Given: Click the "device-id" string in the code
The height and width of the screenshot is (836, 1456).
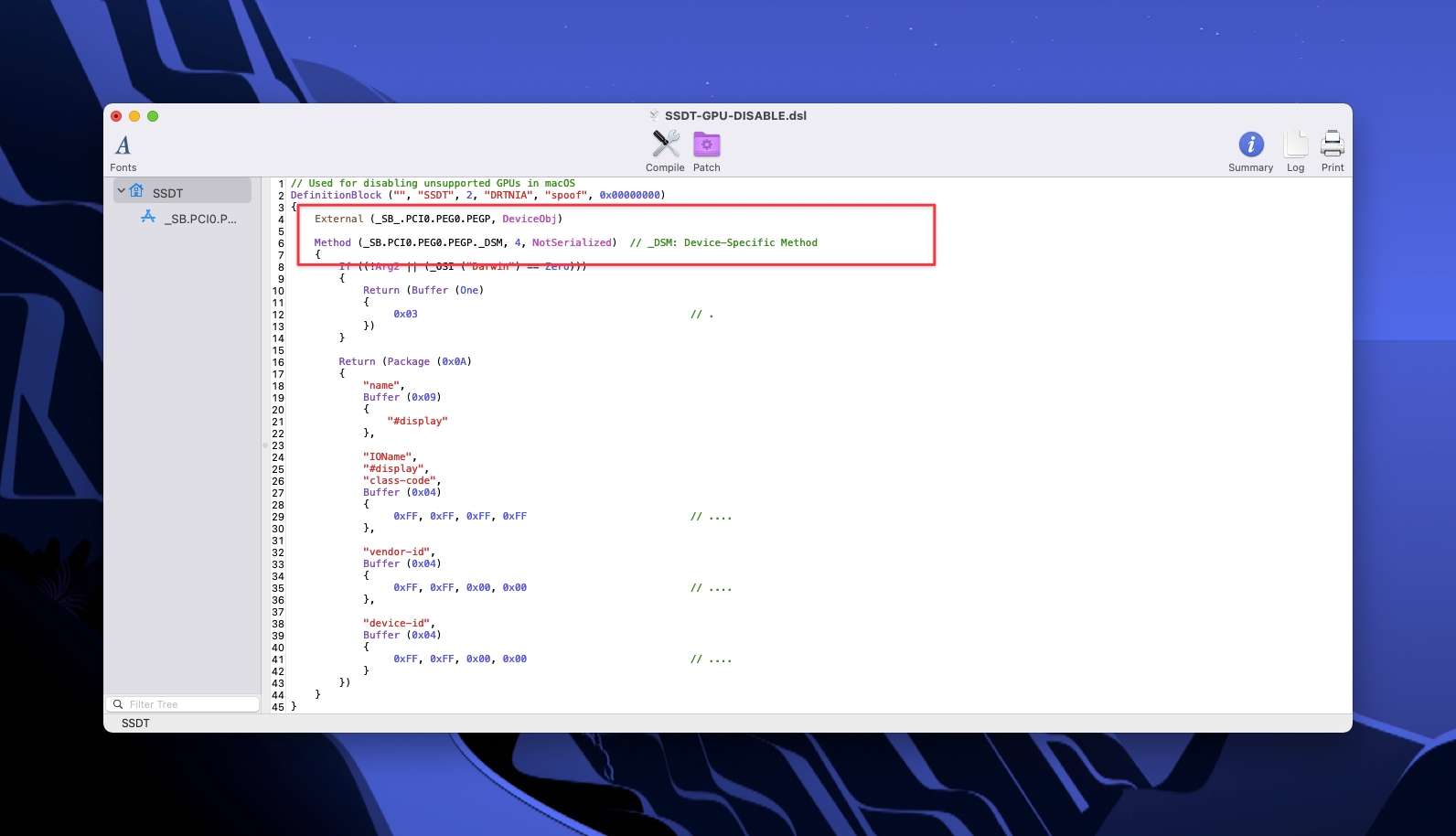Looking at the screenshot, I should (x=399, y=623).
